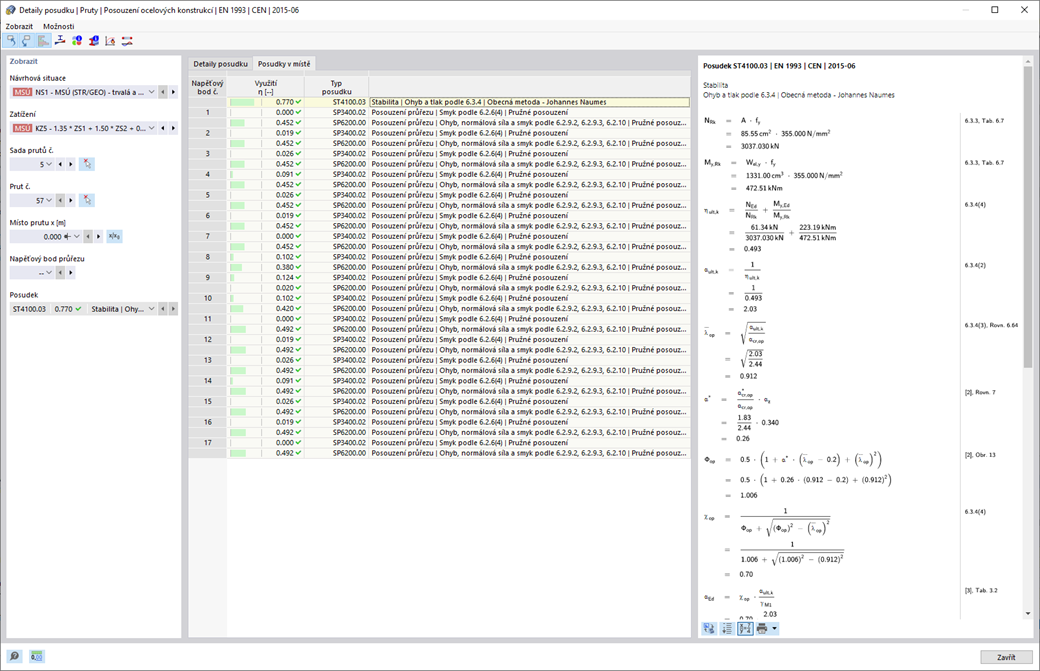
Task: Select next member set number
Action: pos(71,164)
